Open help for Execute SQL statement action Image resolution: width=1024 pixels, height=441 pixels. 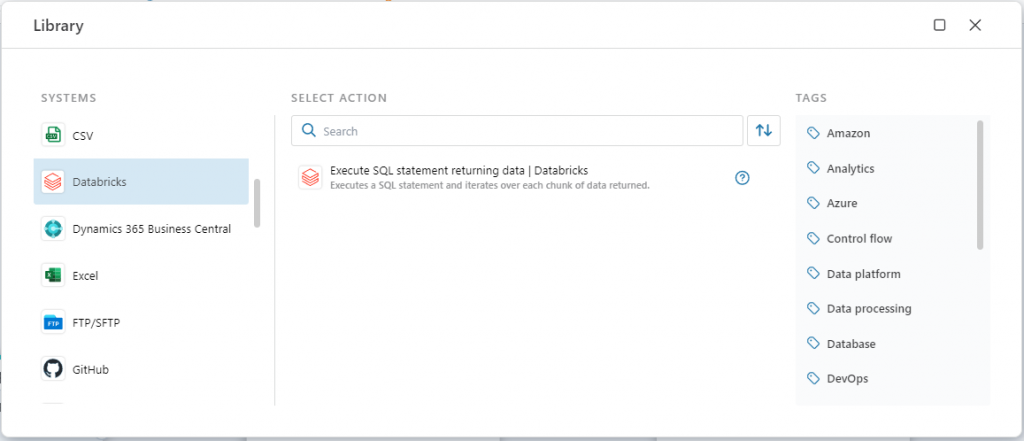[743, 178]
